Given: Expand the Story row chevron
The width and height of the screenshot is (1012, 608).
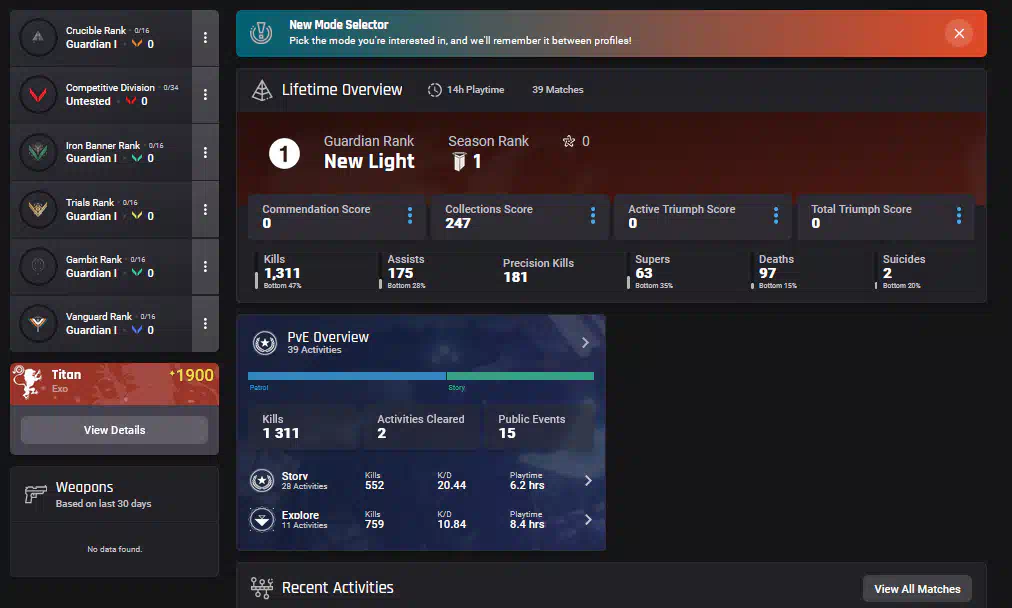Looking at the screenshot, I should pyautogui.click(x=588, y=481).
